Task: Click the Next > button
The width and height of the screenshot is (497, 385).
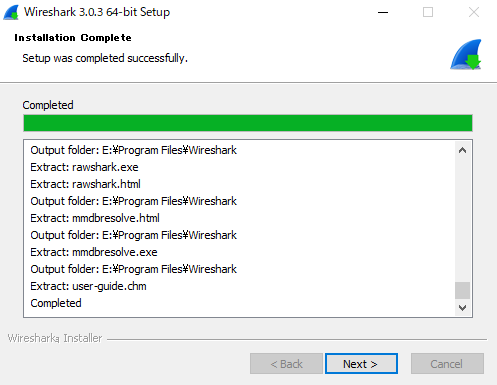Action: pos(361,364)
